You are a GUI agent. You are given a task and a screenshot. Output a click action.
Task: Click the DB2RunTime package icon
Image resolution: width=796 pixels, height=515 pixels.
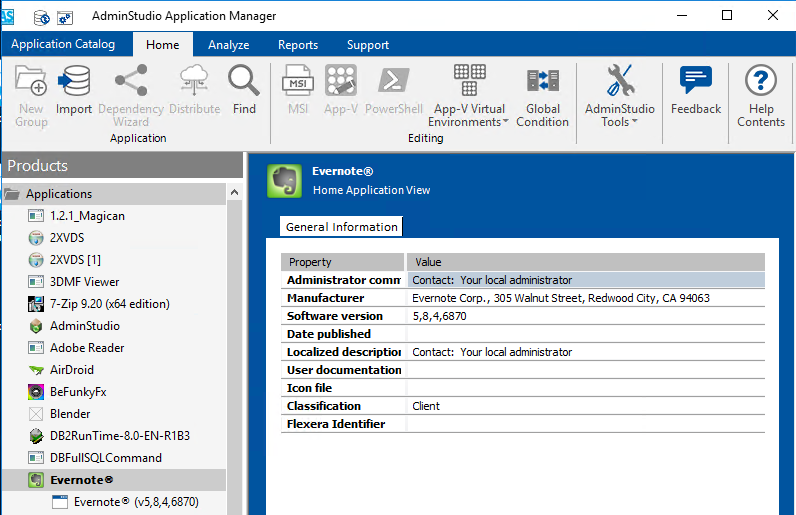[36, 436]
